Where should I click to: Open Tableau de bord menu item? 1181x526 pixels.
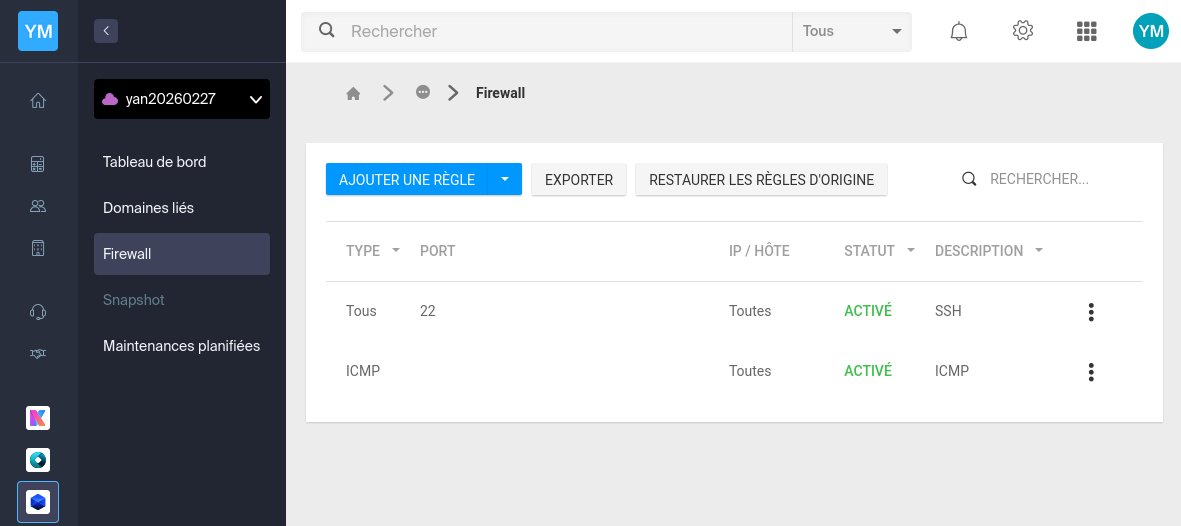coord(155,162)
